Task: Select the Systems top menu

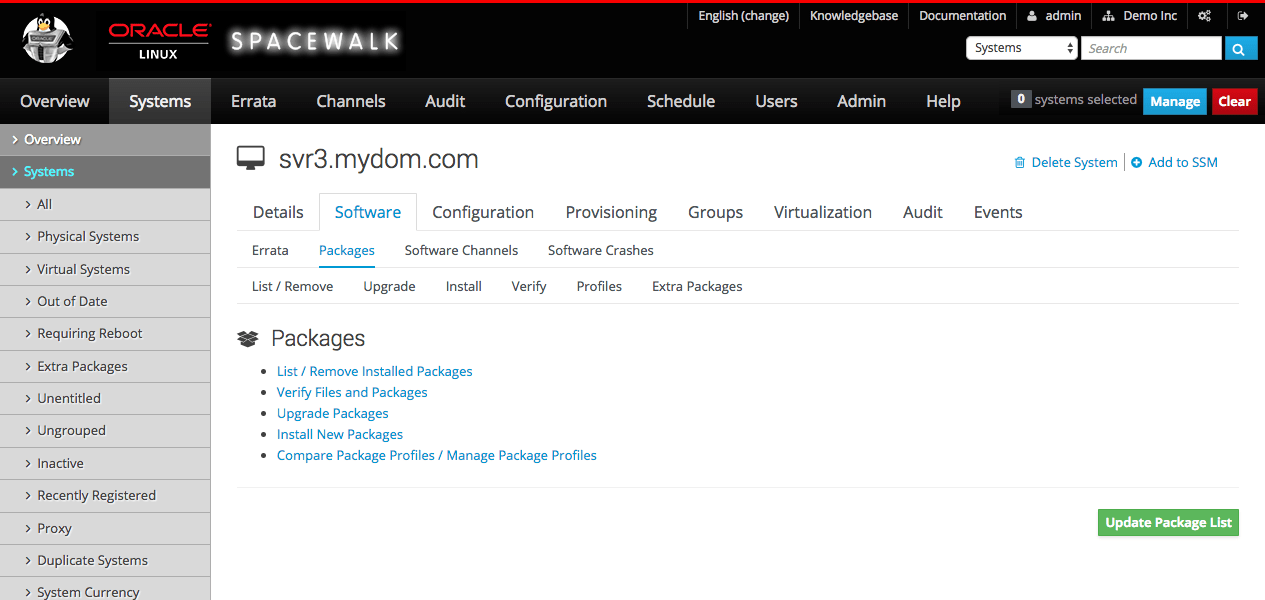Action: pos(160,101)
